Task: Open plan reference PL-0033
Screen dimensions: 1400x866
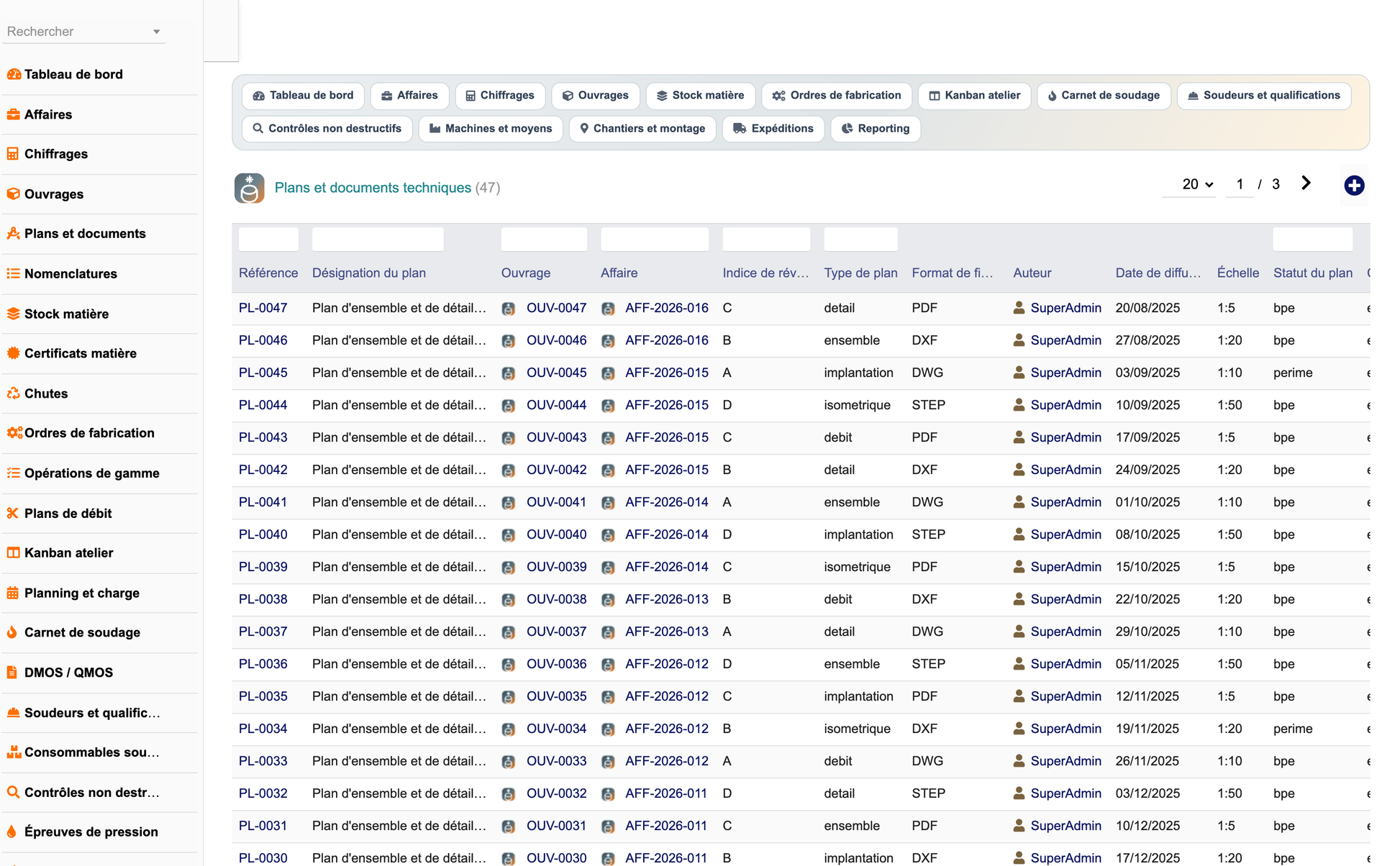Action: point(263,761)
